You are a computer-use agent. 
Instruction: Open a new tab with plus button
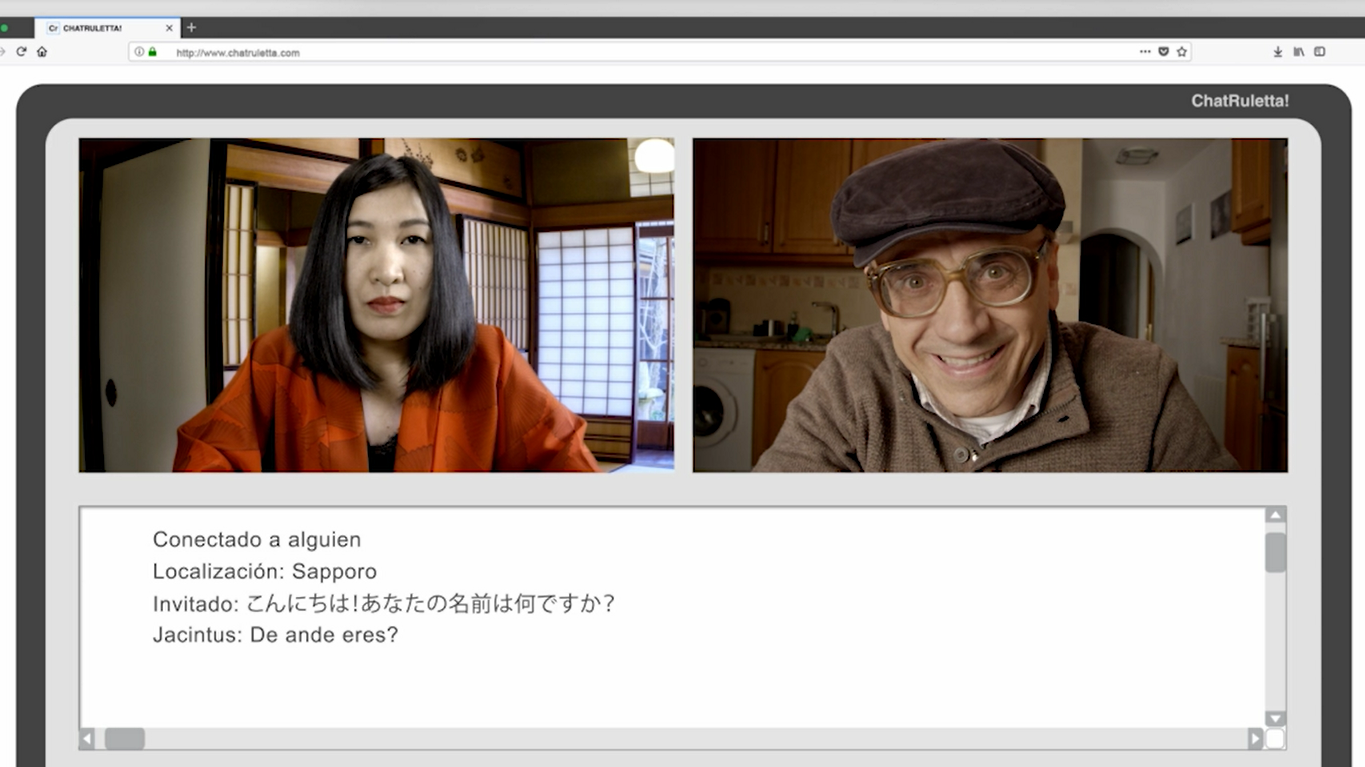point(192,27)
